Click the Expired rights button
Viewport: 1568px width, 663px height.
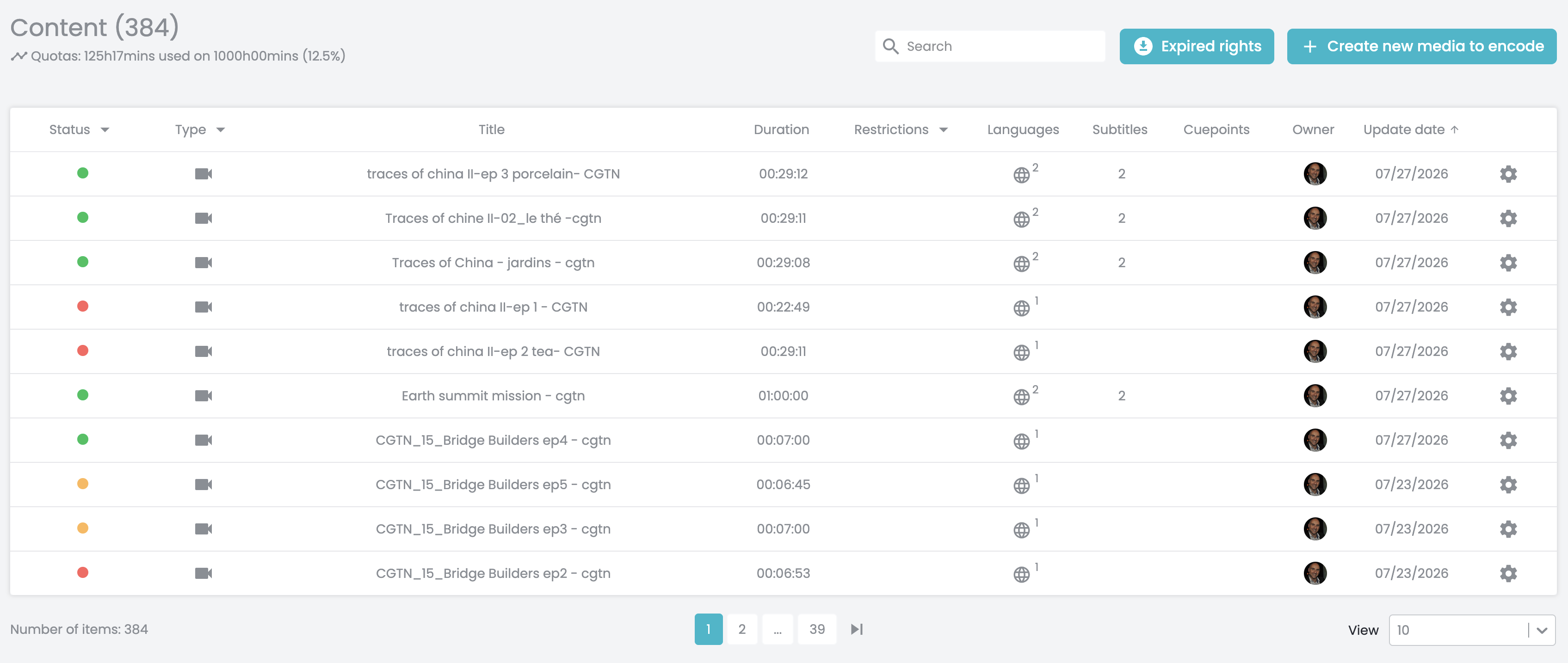(x=1196, y=46)
